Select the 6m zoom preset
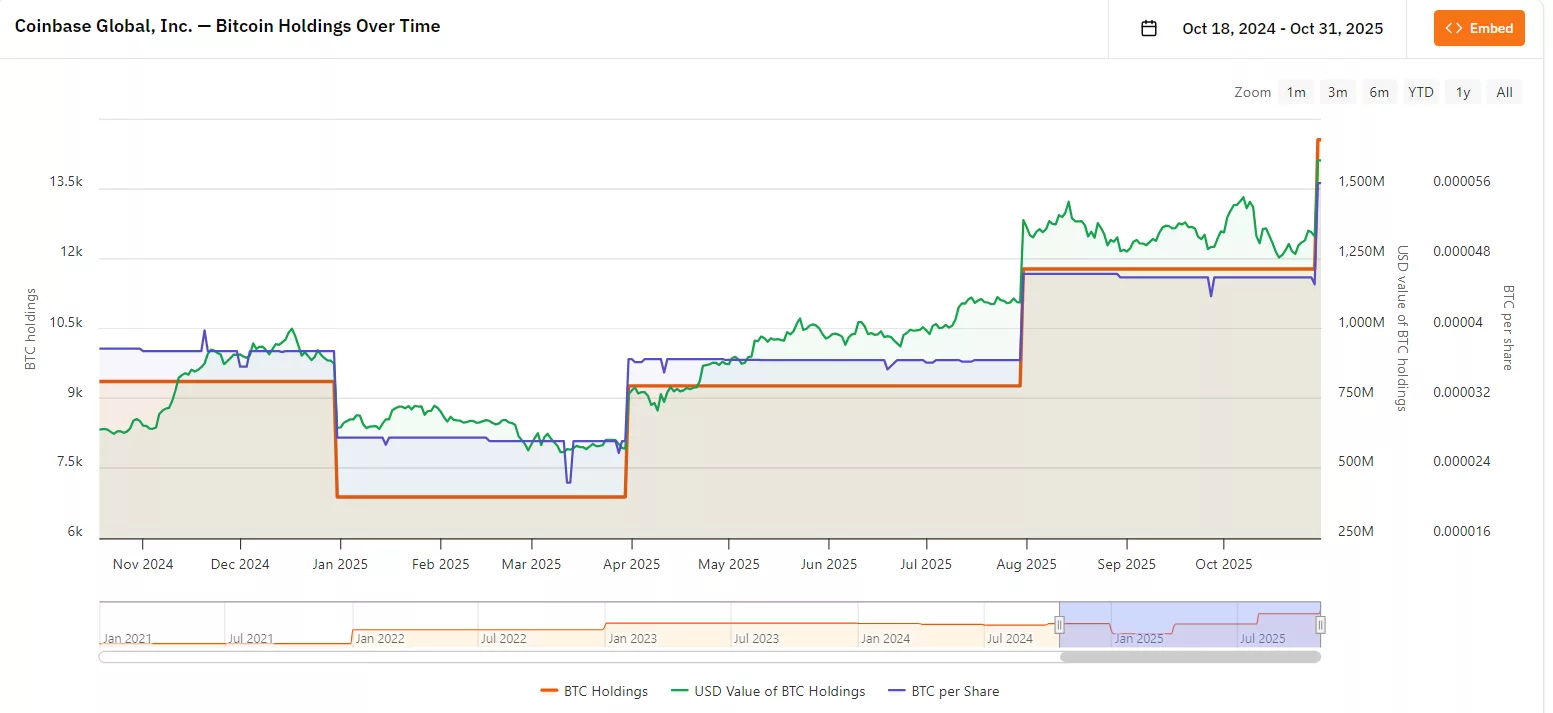 [x=1379, y=91]
